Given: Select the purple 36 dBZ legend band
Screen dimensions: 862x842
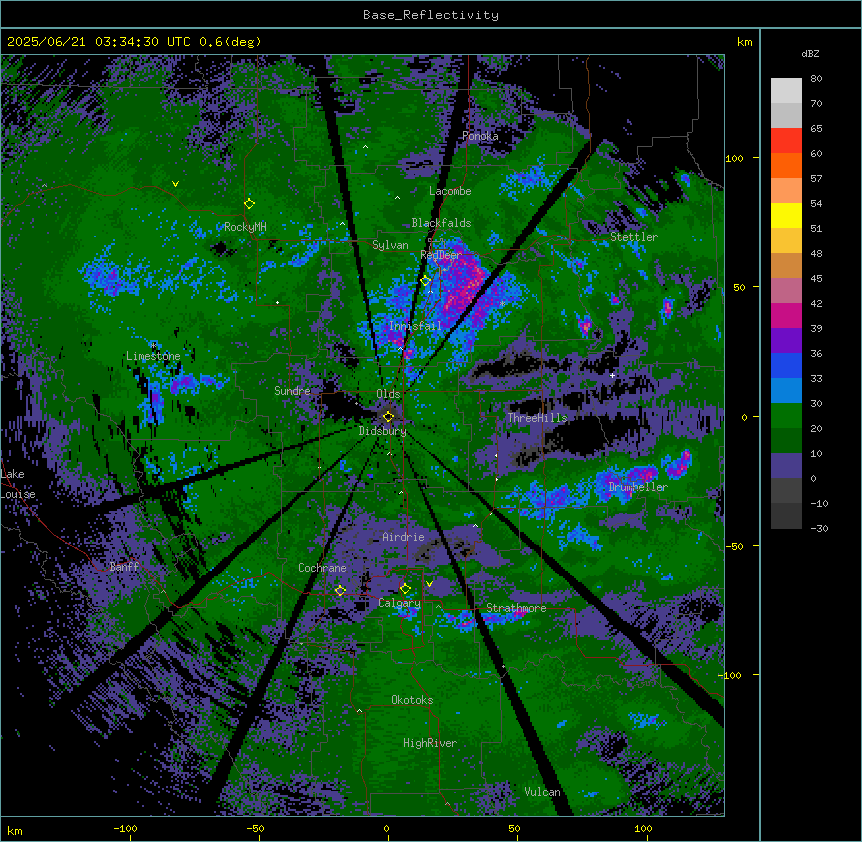Looking at the screenshot, I should point(786,340).
